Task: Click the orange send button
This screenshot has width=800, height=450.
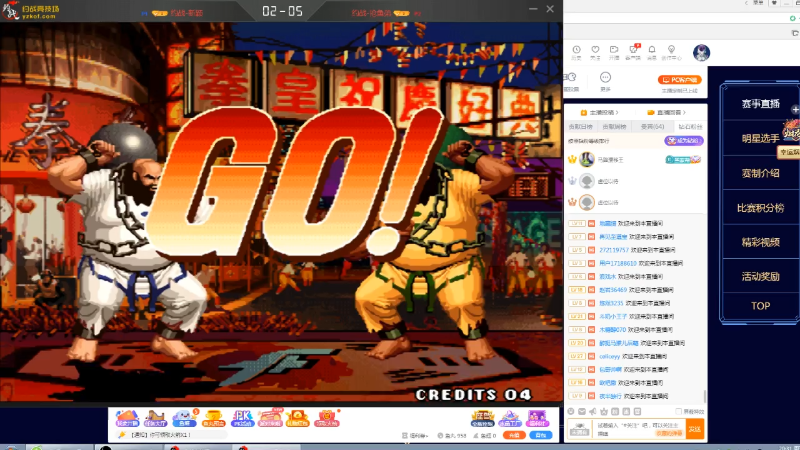Action: click(x=695, y=429)
